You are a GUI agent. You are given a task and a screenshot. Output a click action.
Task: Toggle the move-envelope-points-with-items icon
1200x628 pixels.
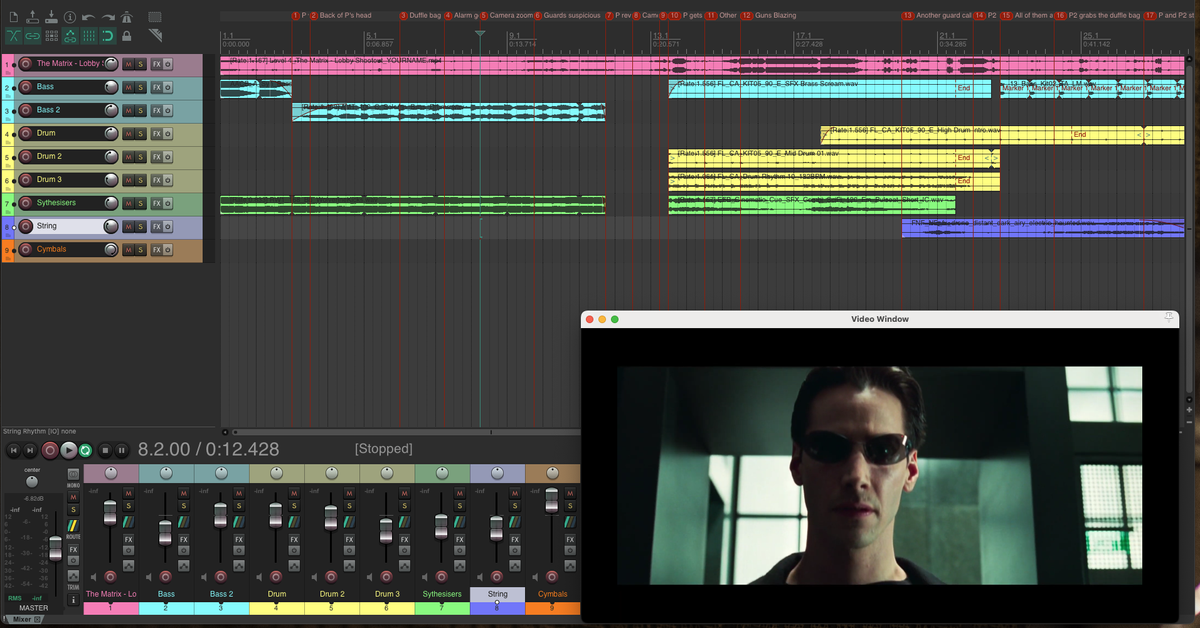click(x=70, y=36)
